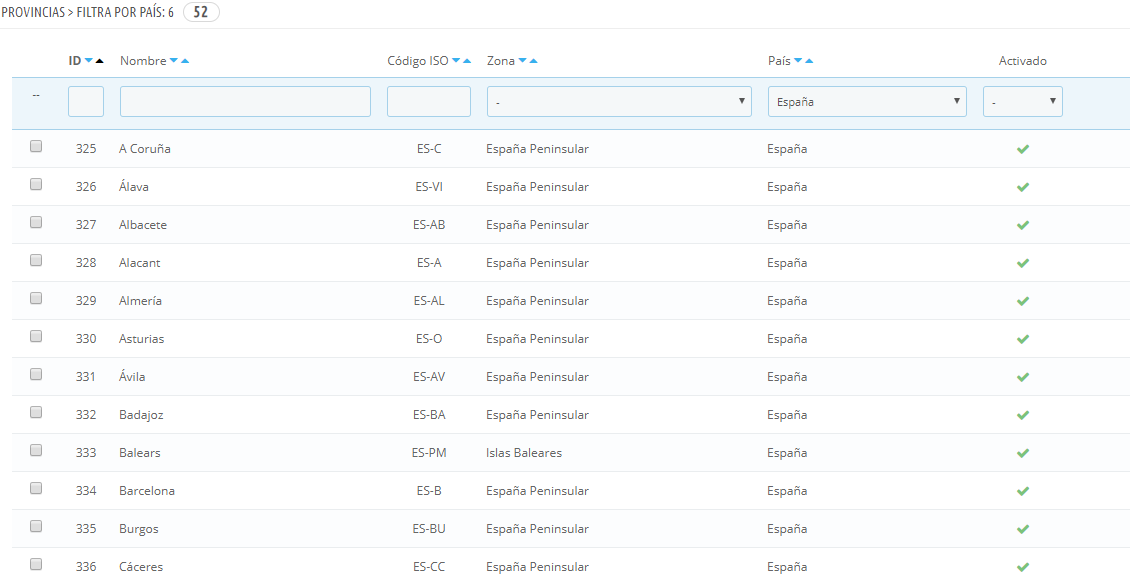Sort ID column ascending arrow

99,61
